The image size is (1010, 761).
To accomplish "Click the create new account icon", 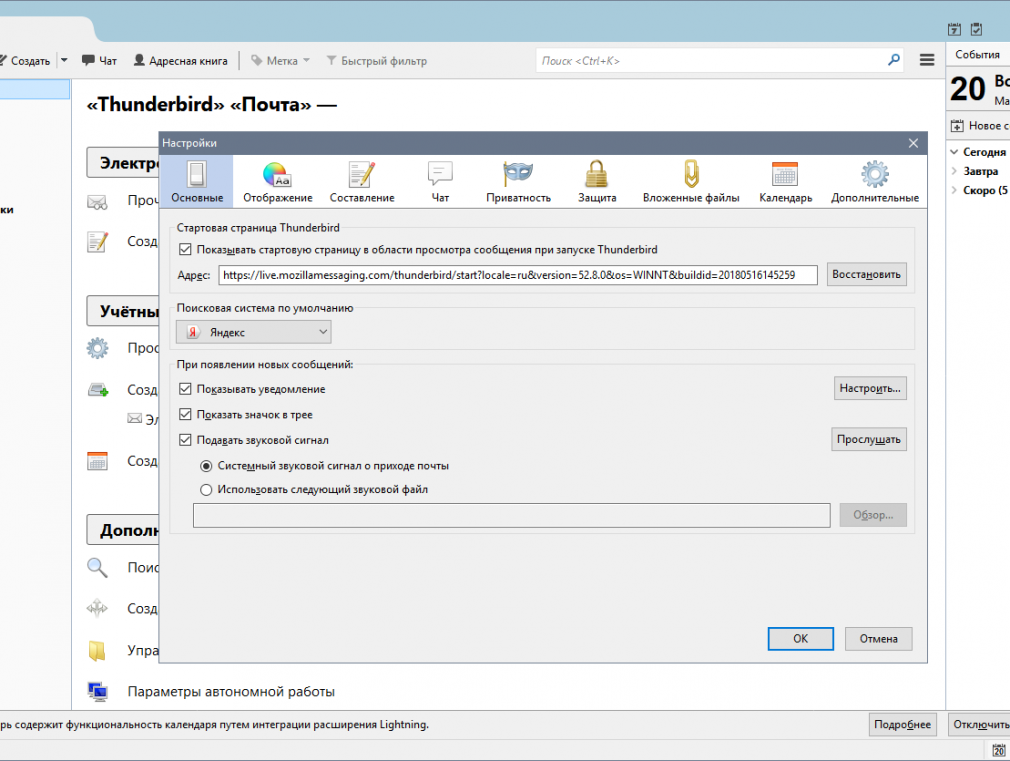I will coord(98,389).
